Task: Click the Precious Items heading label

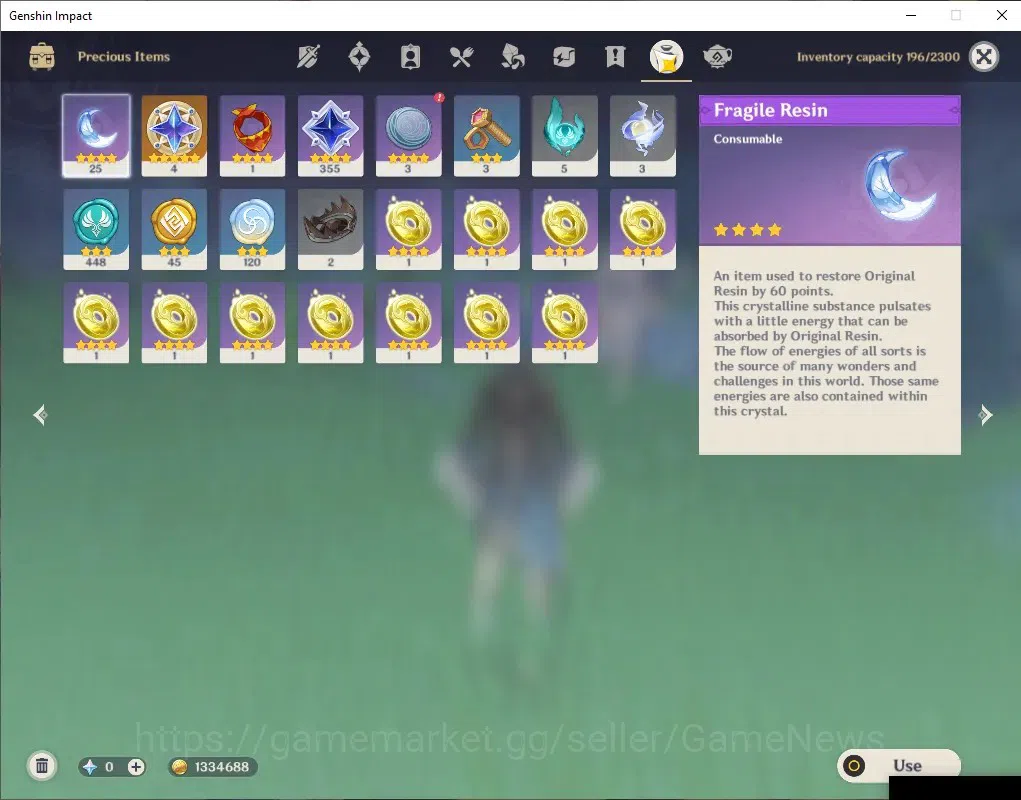Action: point(124,57)
